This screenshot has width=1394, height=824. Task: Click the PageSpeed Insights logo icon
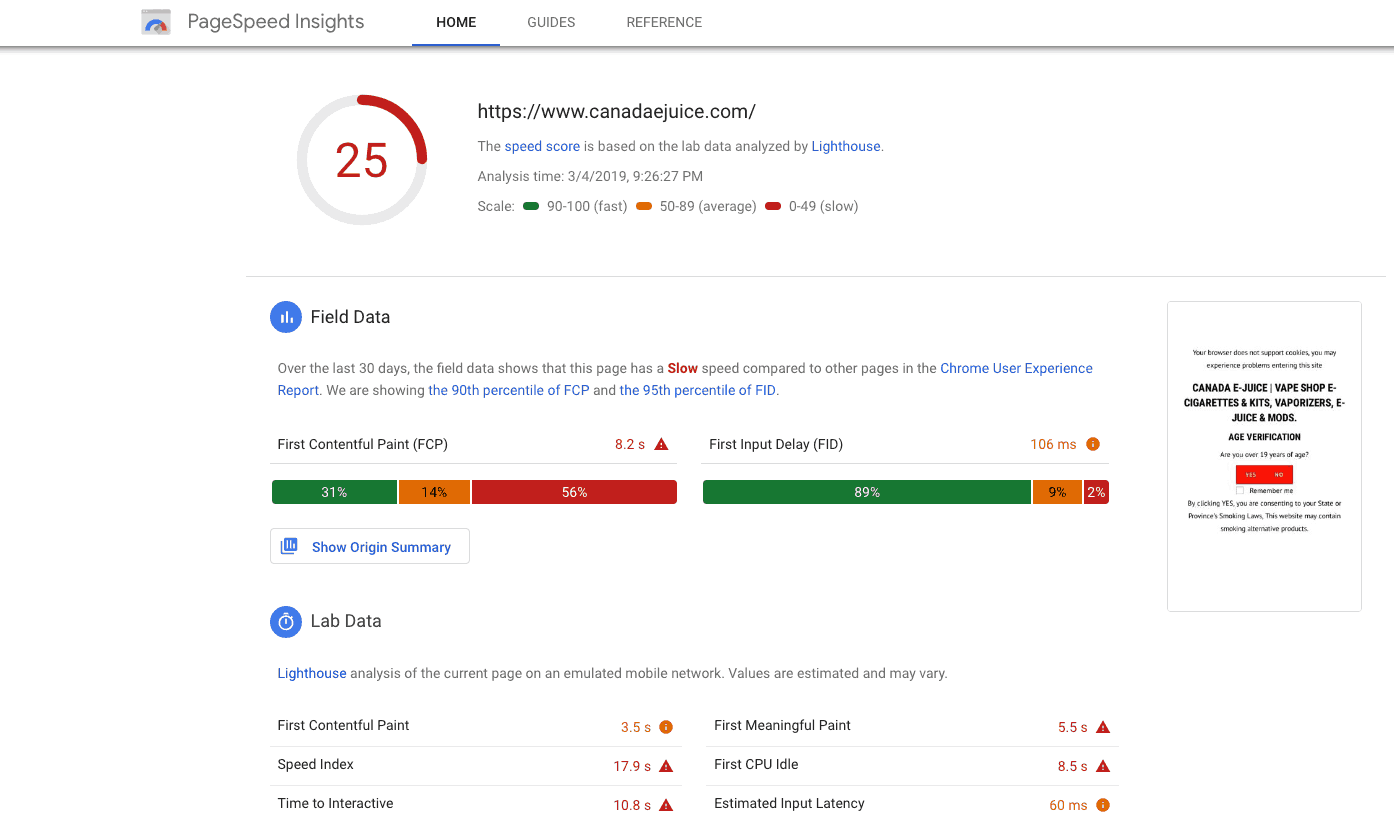[156, 22]
